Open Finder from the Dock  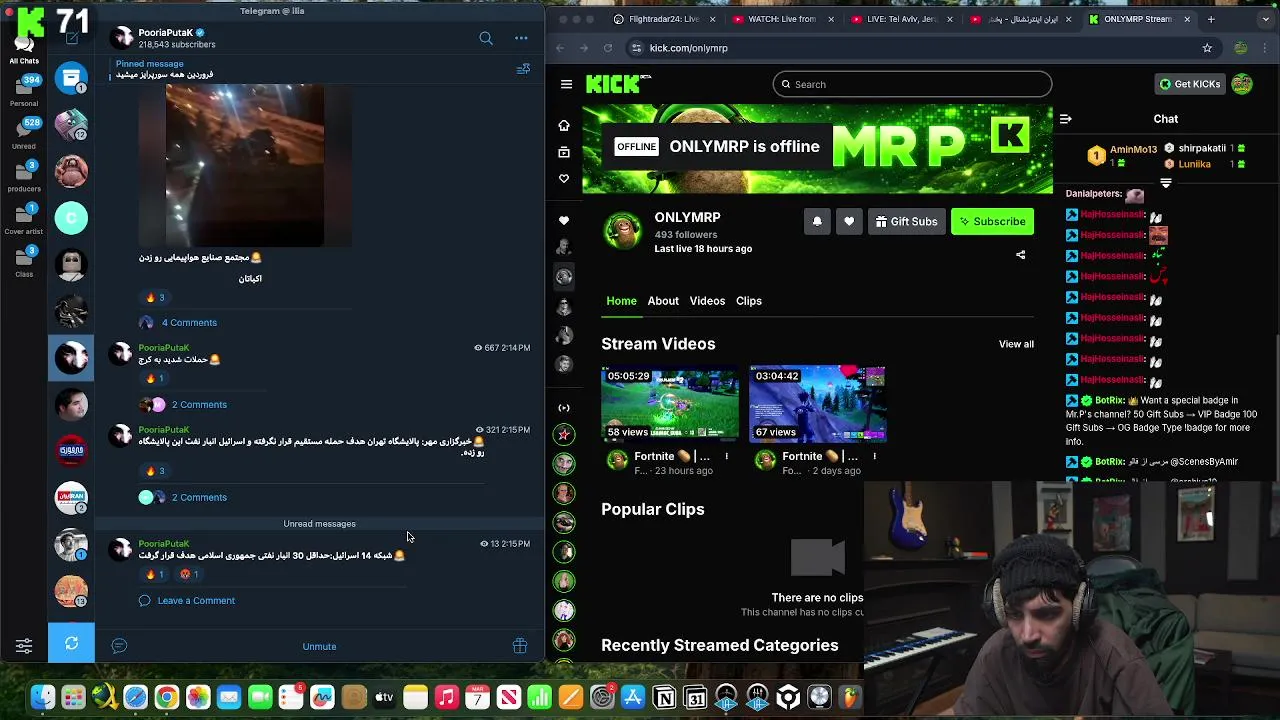(42, 698)
